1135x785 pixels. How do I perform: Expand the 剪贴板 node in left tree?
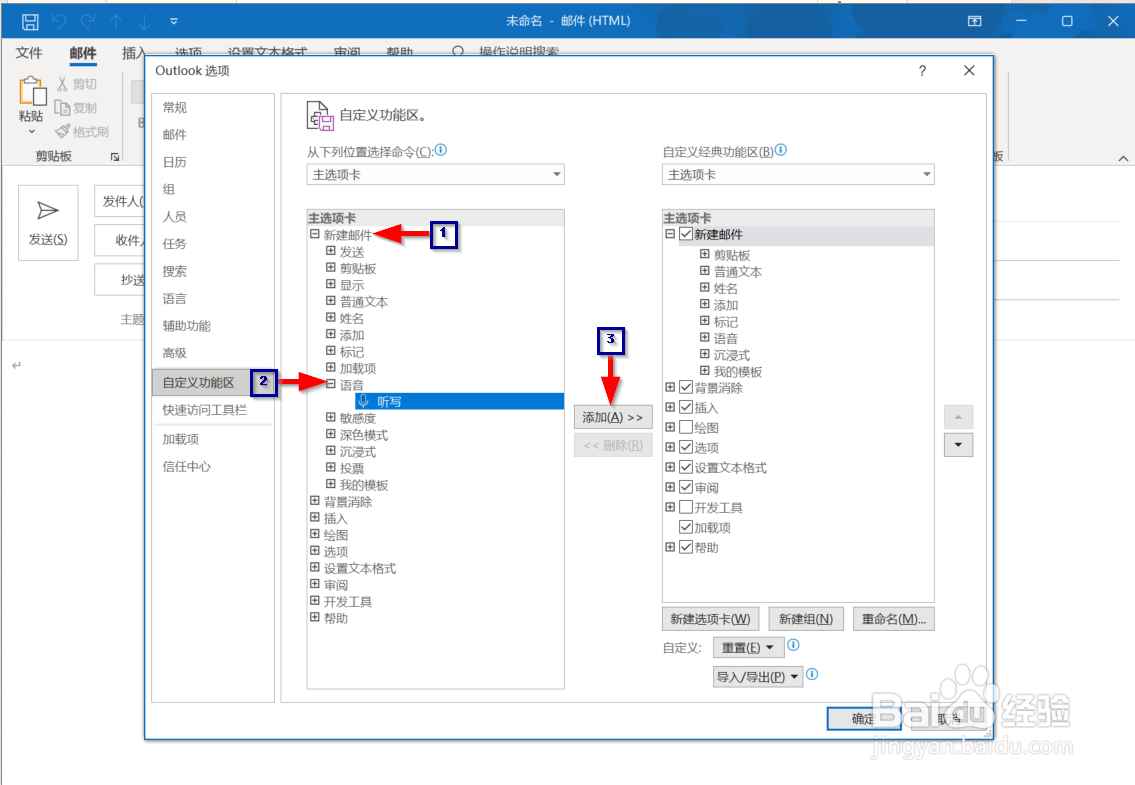click(331, 268)
